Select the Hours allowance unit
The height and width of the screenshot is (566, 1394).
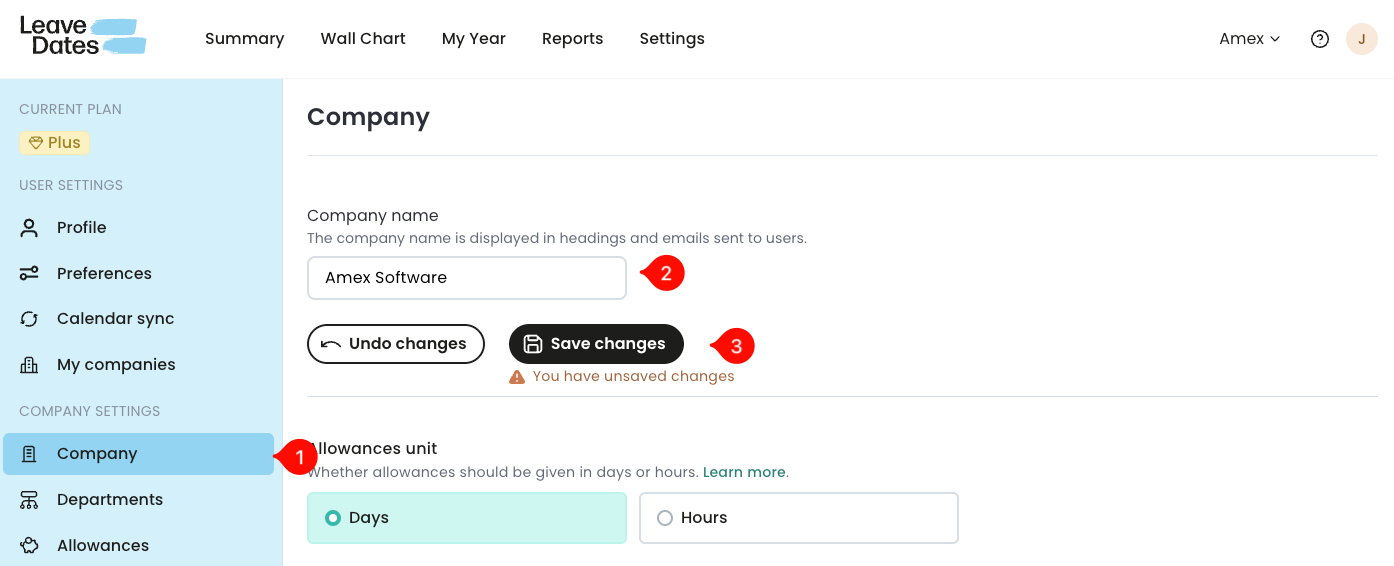(799, 518)
